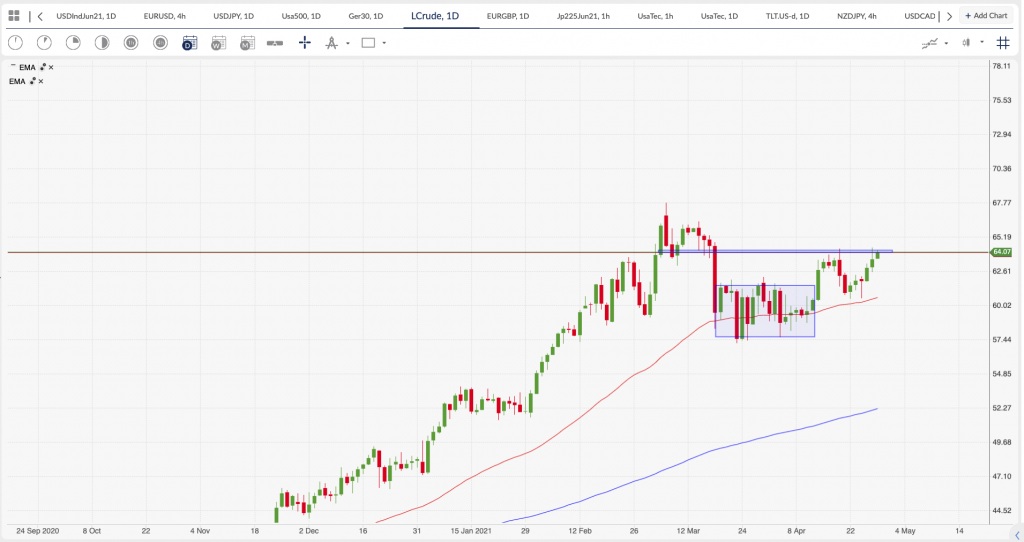Toggle the multi-chart grid layout icon
This screenshot has width=1024, height=542.
[1003, 43]
